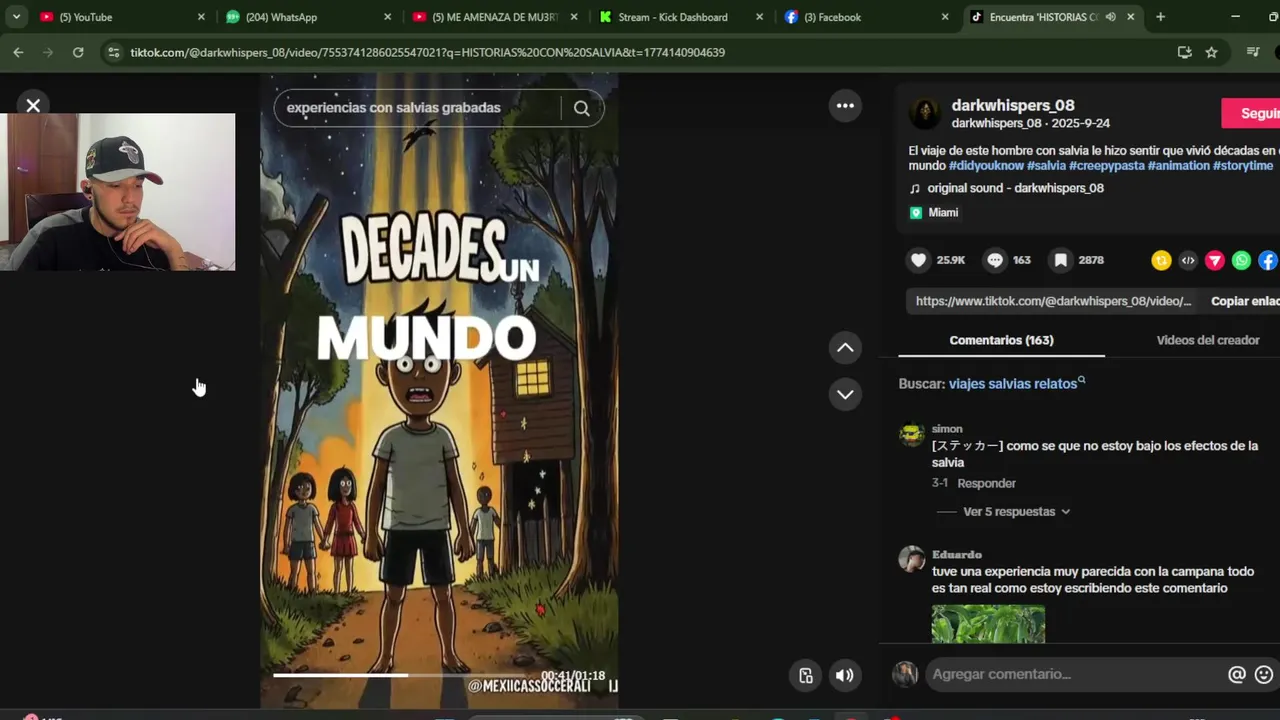Bookmark this page with the star icon
Viewport: 1280px width, 720px height.
click(1212, 52)
